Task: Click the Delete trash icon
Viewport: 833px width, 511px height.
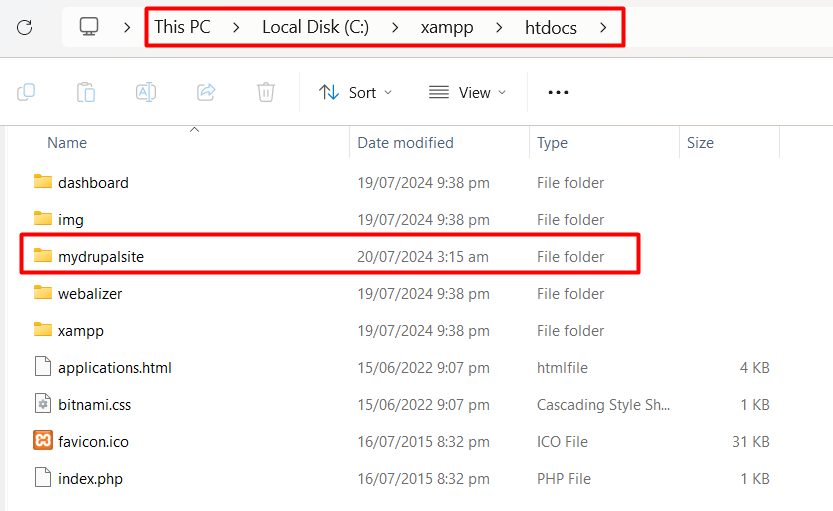Action: [x=266, y=92]
